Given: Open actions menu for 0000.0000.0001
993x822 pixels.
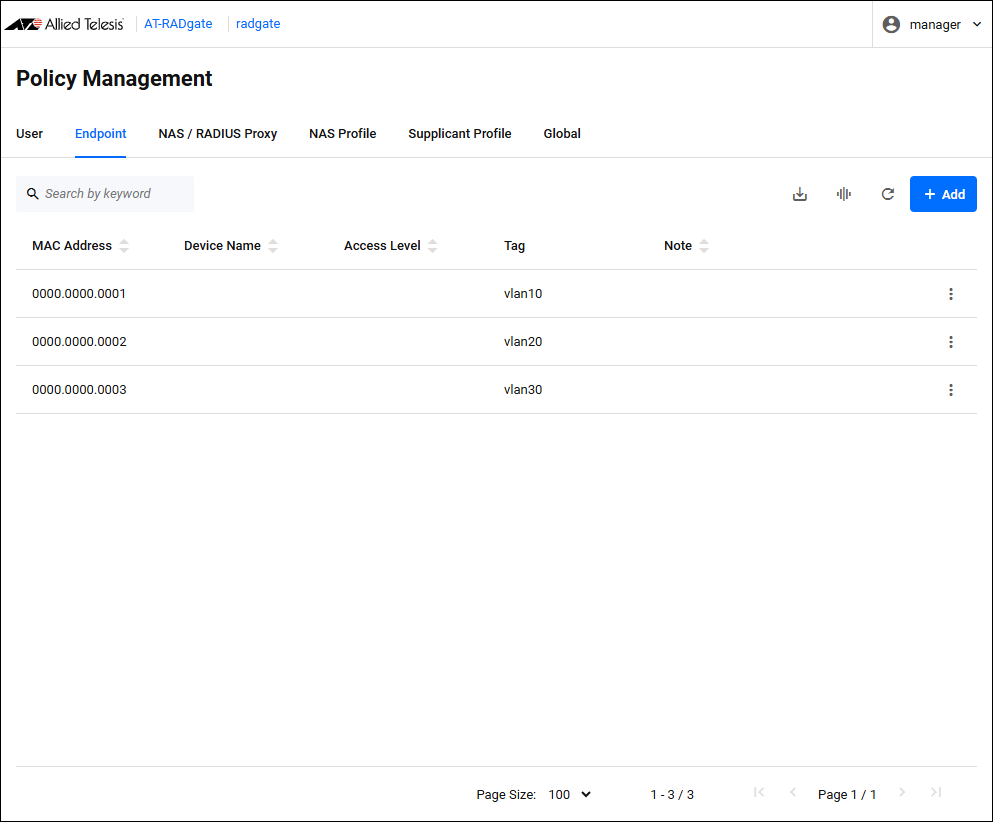Looking at the screenshot, I should pyautogui.click(x=950, y=294).
